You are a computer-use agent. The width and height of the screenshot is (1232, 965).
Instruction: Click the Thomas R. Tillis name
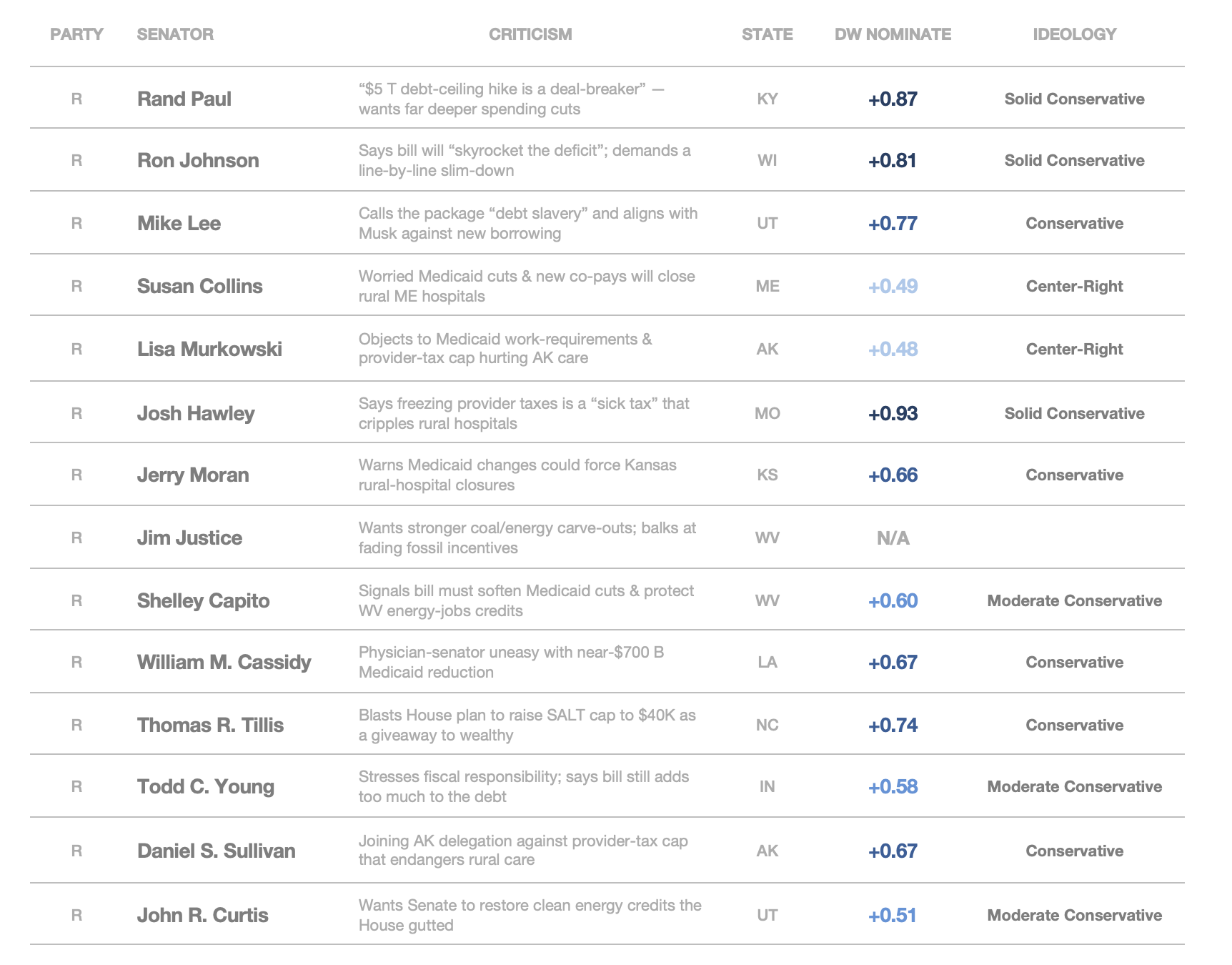[x=210, y=725]
